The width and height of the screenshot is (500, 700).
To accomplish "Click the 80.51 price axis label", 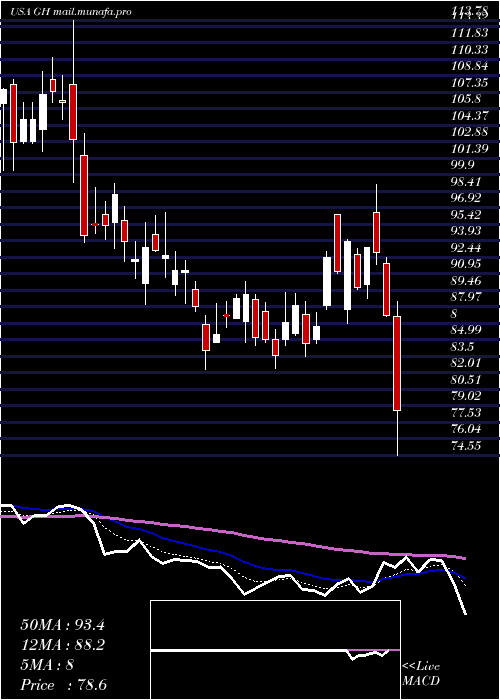I will point(466,379).
